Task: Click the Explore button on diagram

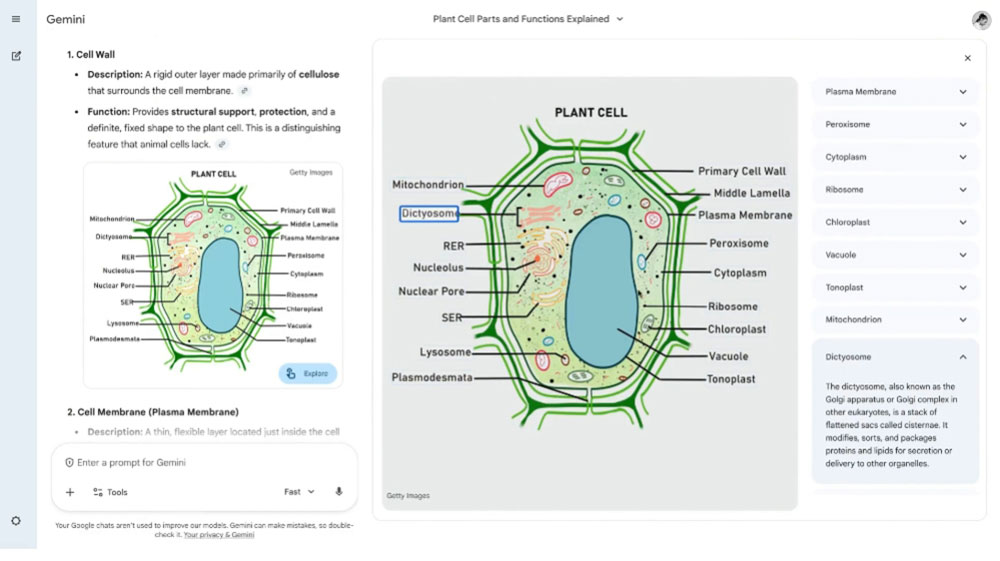Action: [307, 374]
